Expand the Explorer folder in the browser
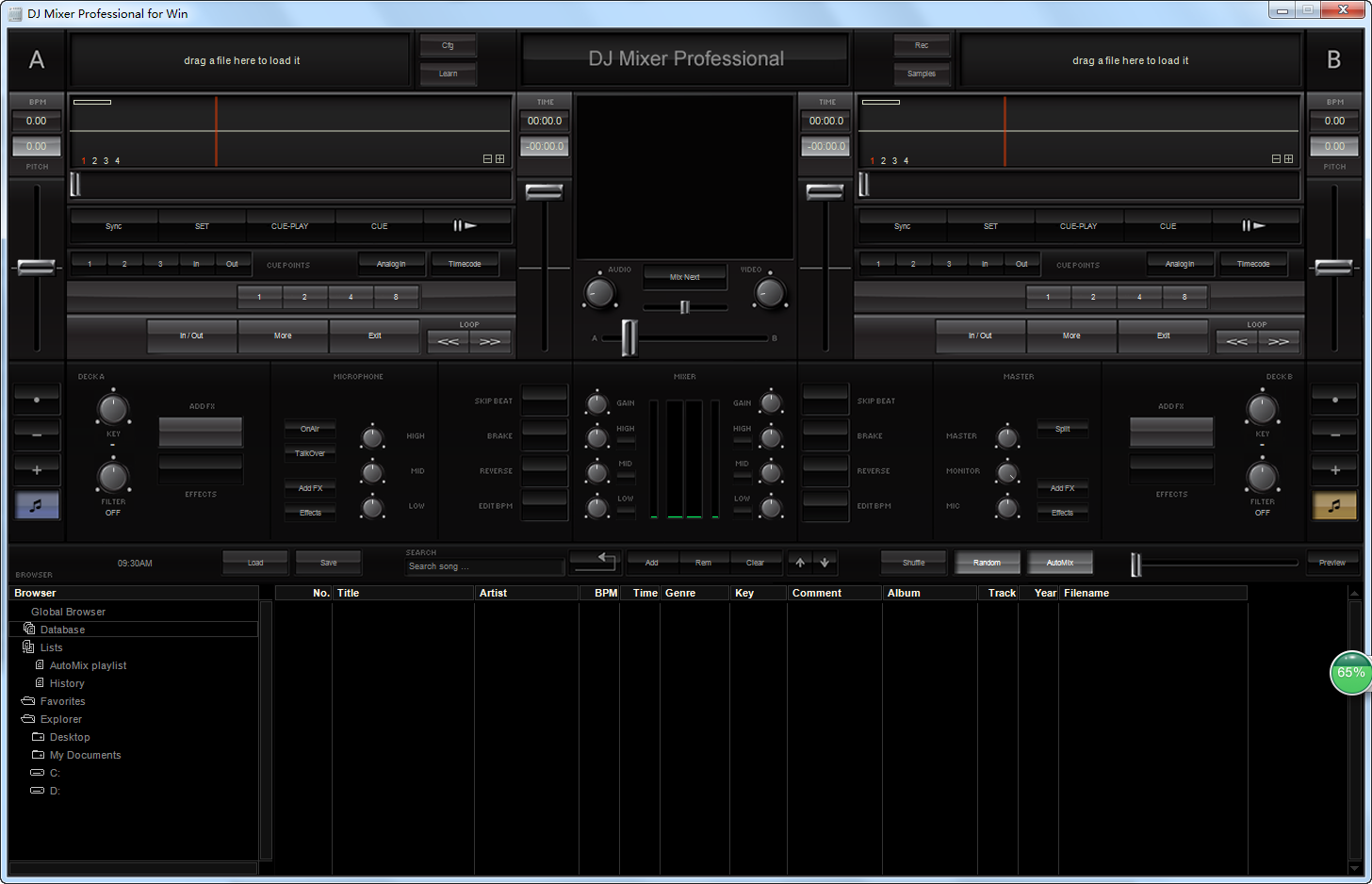The height and width of the screenshot is (884, 1372). click(x=60, y=719)
